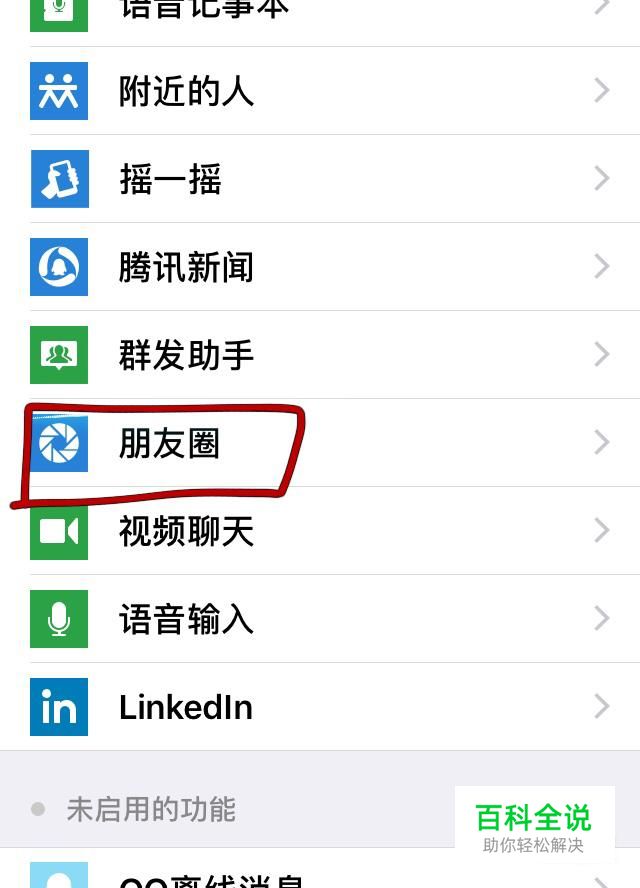Tap the 视频聊天 video camera icon

tap(59, 531)
